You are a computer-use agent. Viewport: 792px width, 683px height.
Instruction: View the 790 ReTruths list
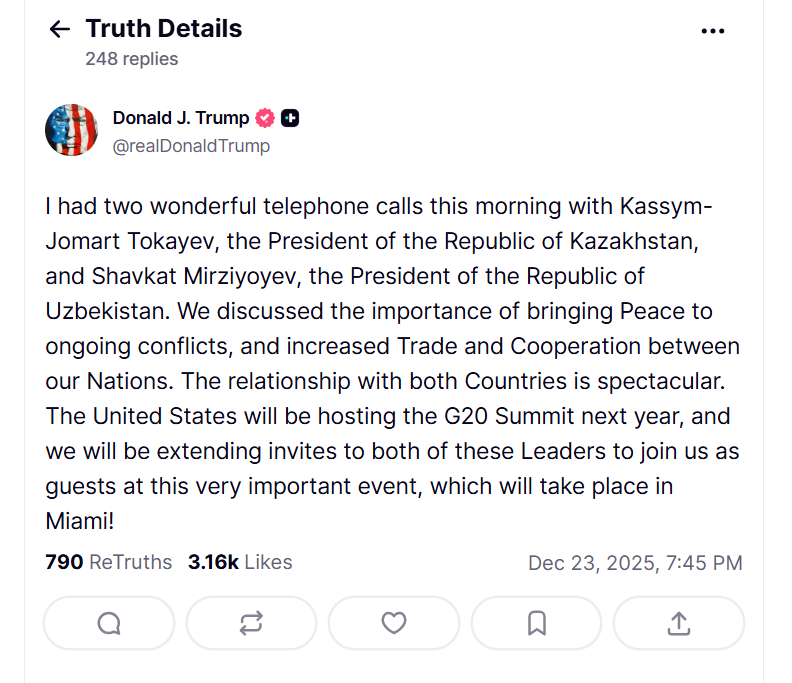[x=108, y=562]
